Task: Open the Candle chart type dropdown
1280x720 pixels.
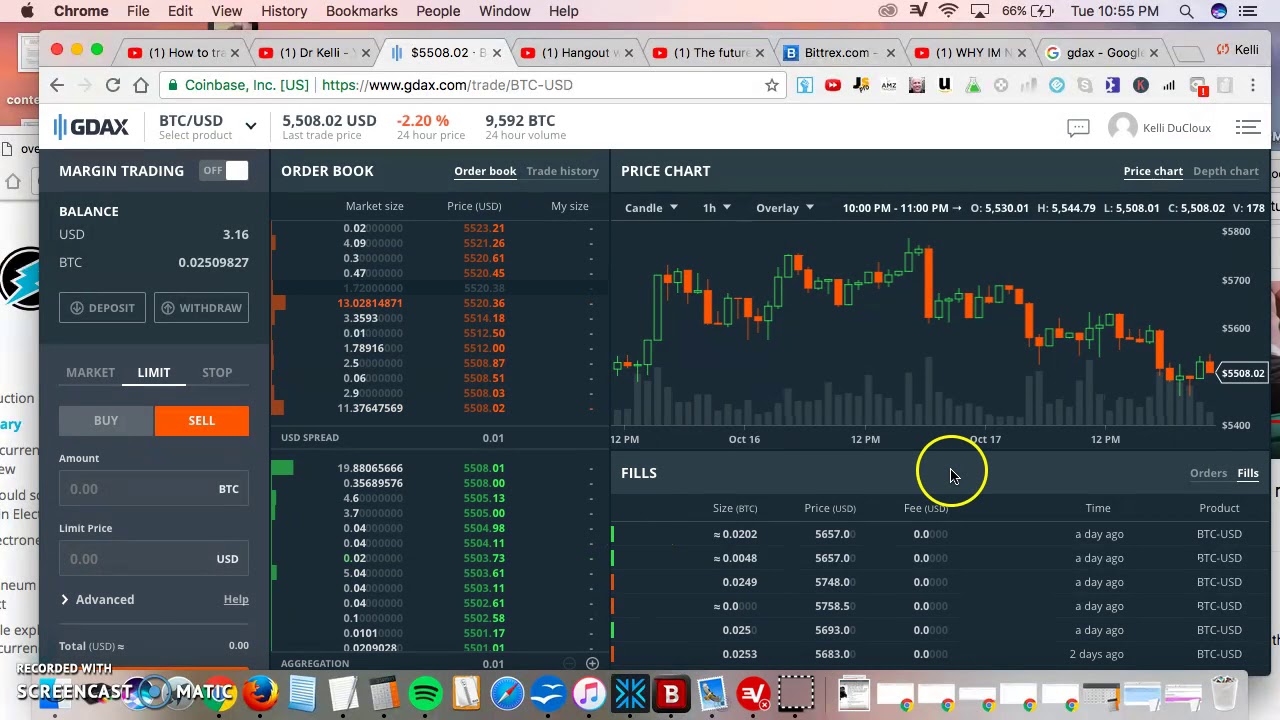Action: [x=651, y=208]
